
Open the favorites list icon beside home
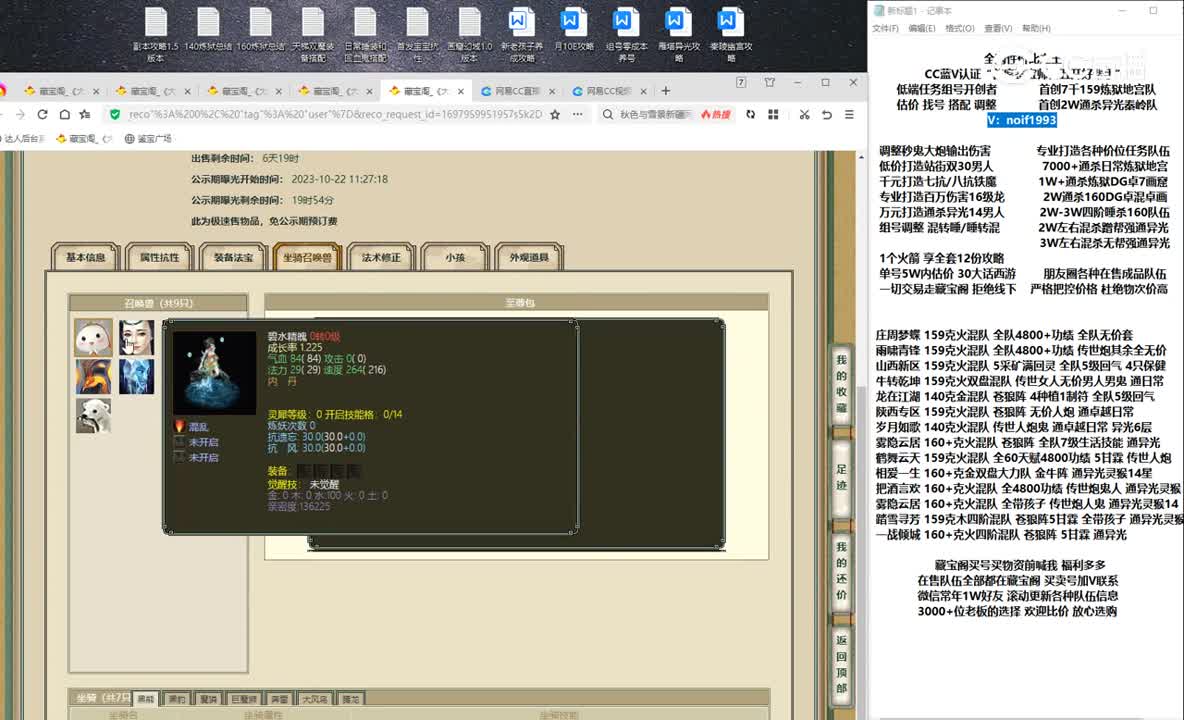tap(85, 115)
